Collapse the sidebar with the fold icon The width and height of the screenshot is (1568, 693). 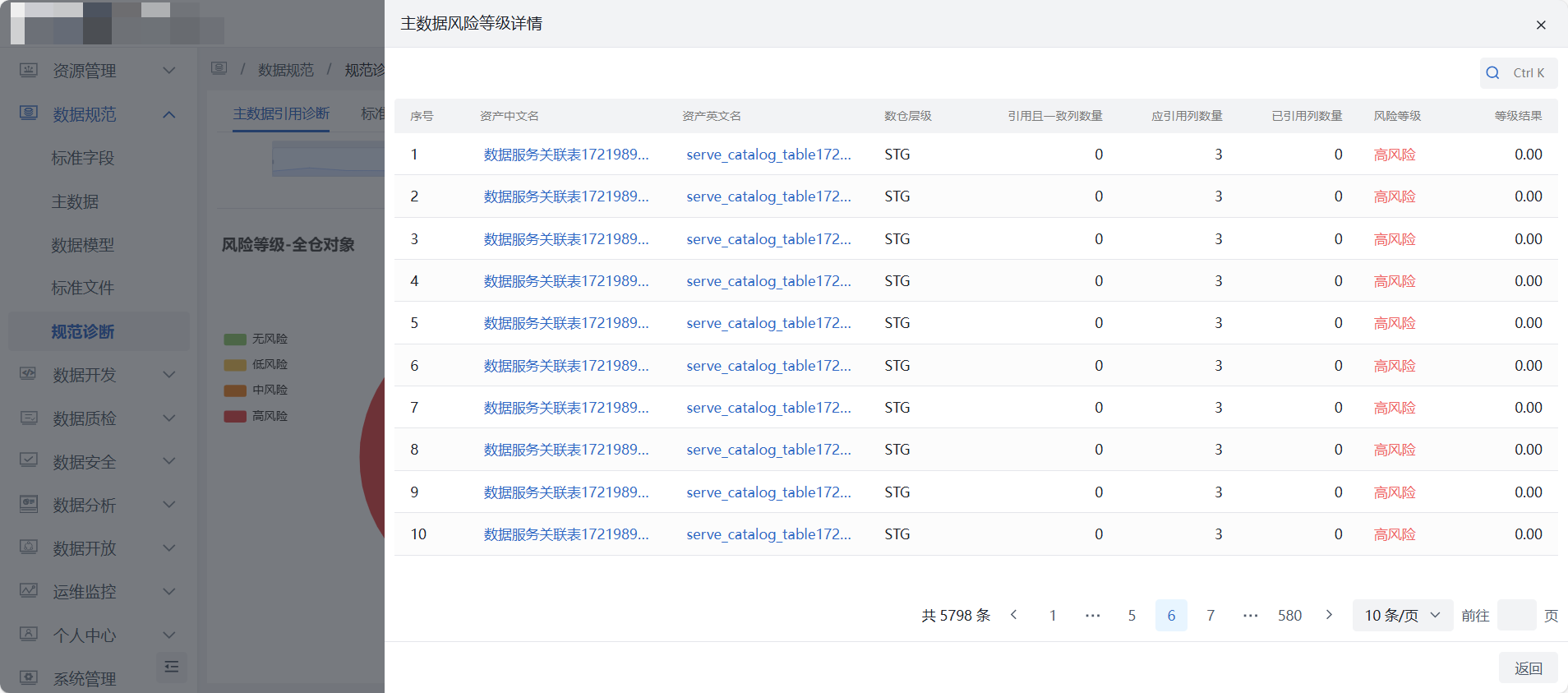[x=172, y=667]
